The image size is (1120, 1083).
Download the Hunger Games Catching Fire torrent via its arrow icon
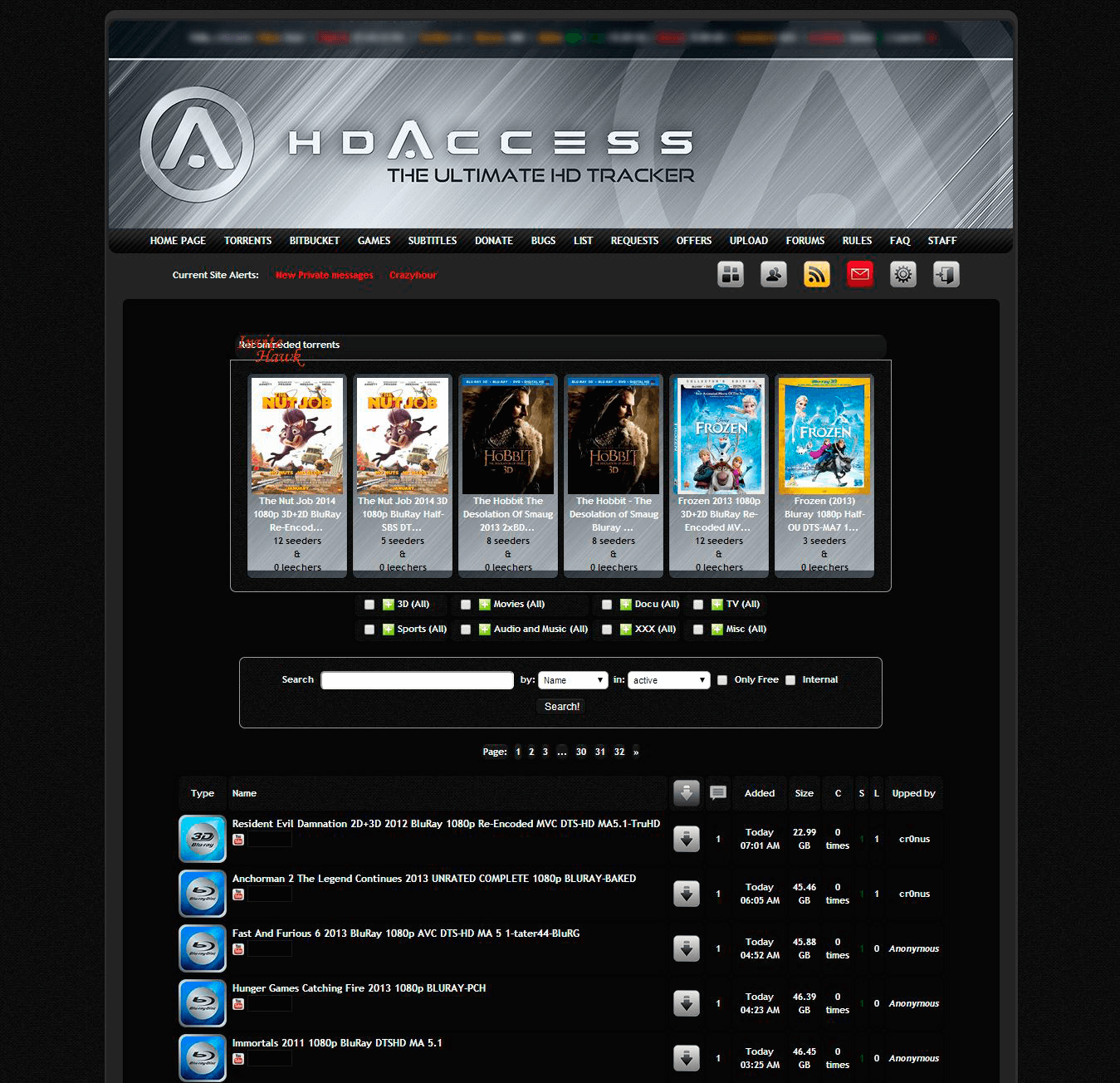pos(686,1003)
